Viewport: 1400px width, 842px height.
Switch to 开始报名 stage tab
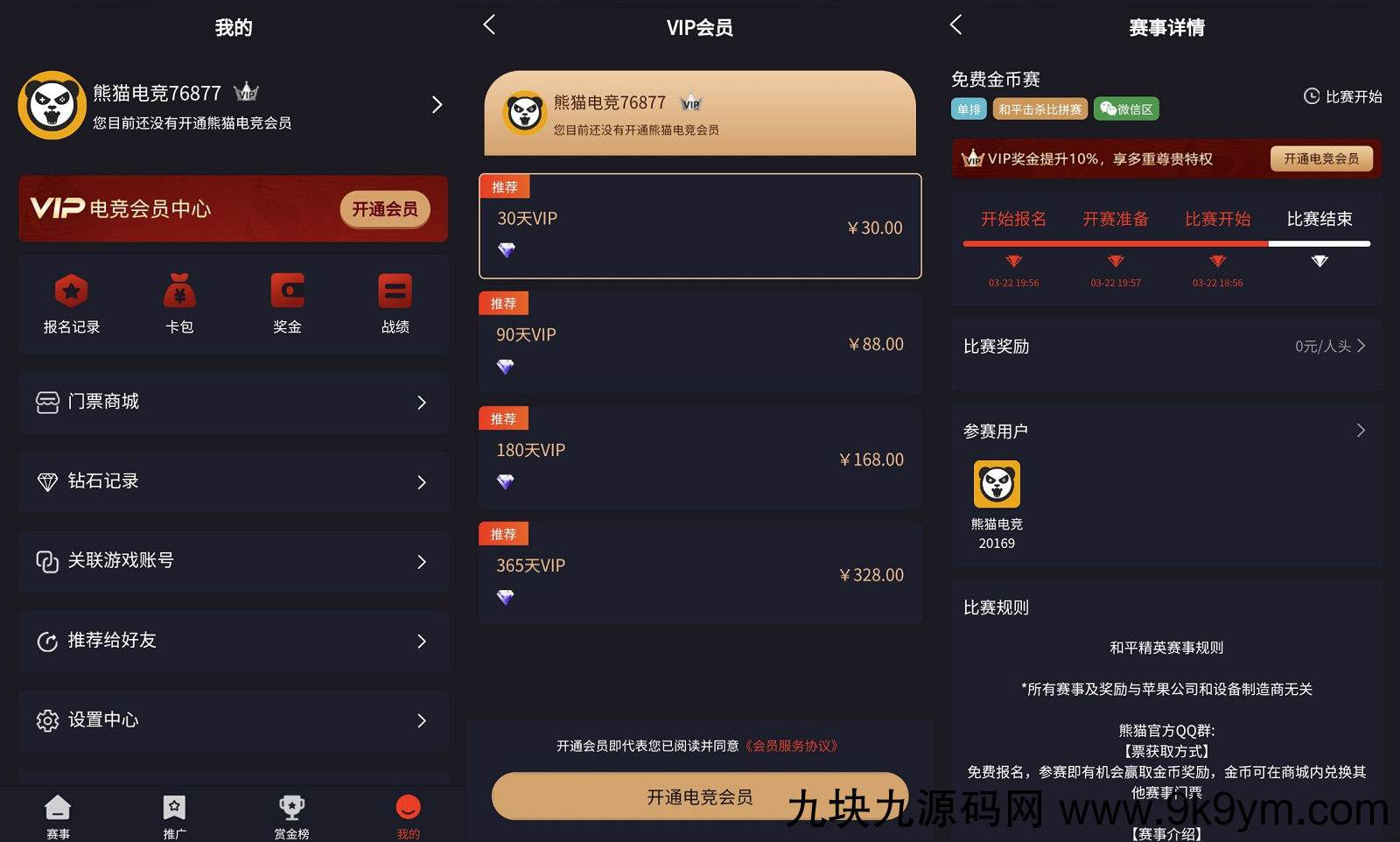[x=1013, y=219]
